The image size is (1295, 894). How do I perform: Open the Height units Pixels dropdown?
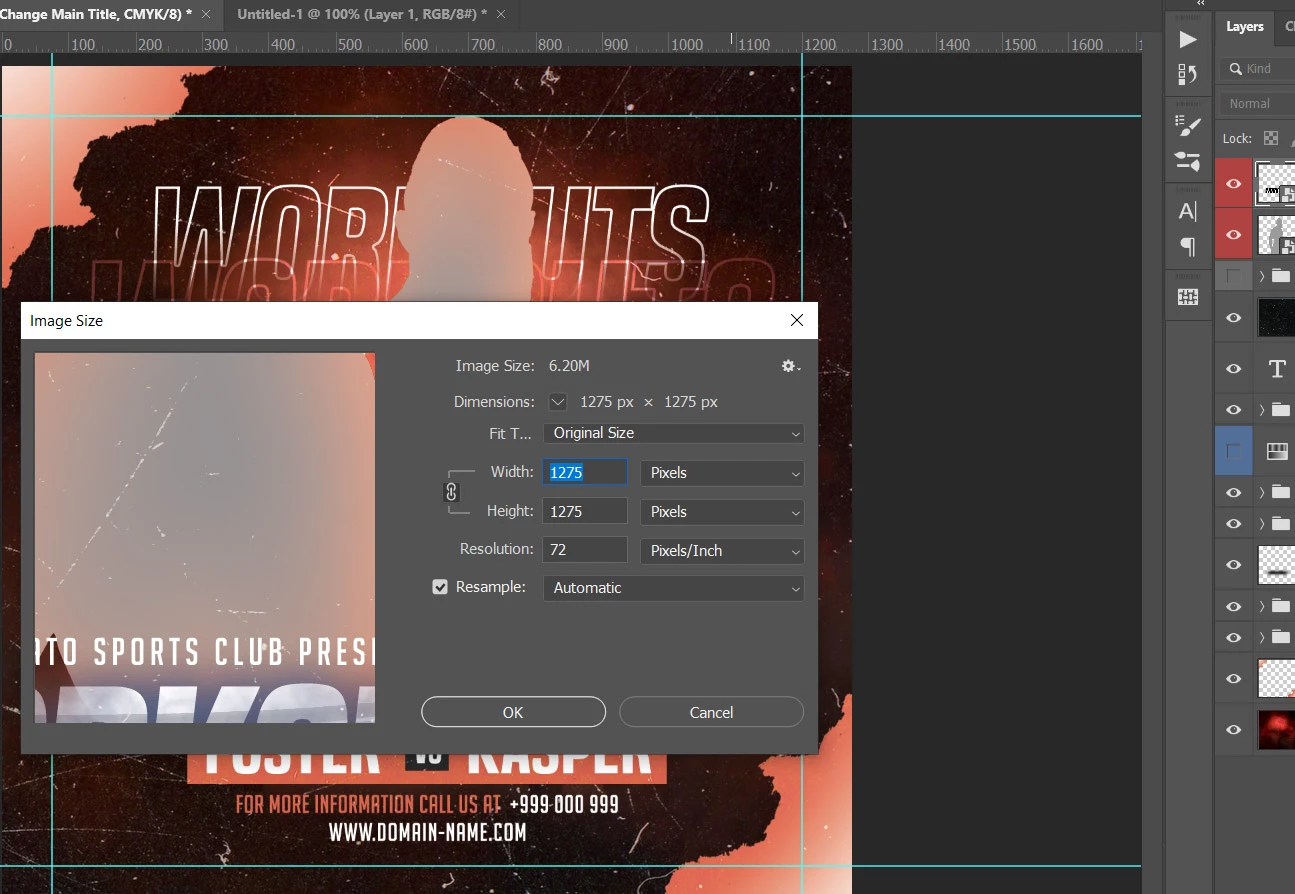[x=722, y=511]
